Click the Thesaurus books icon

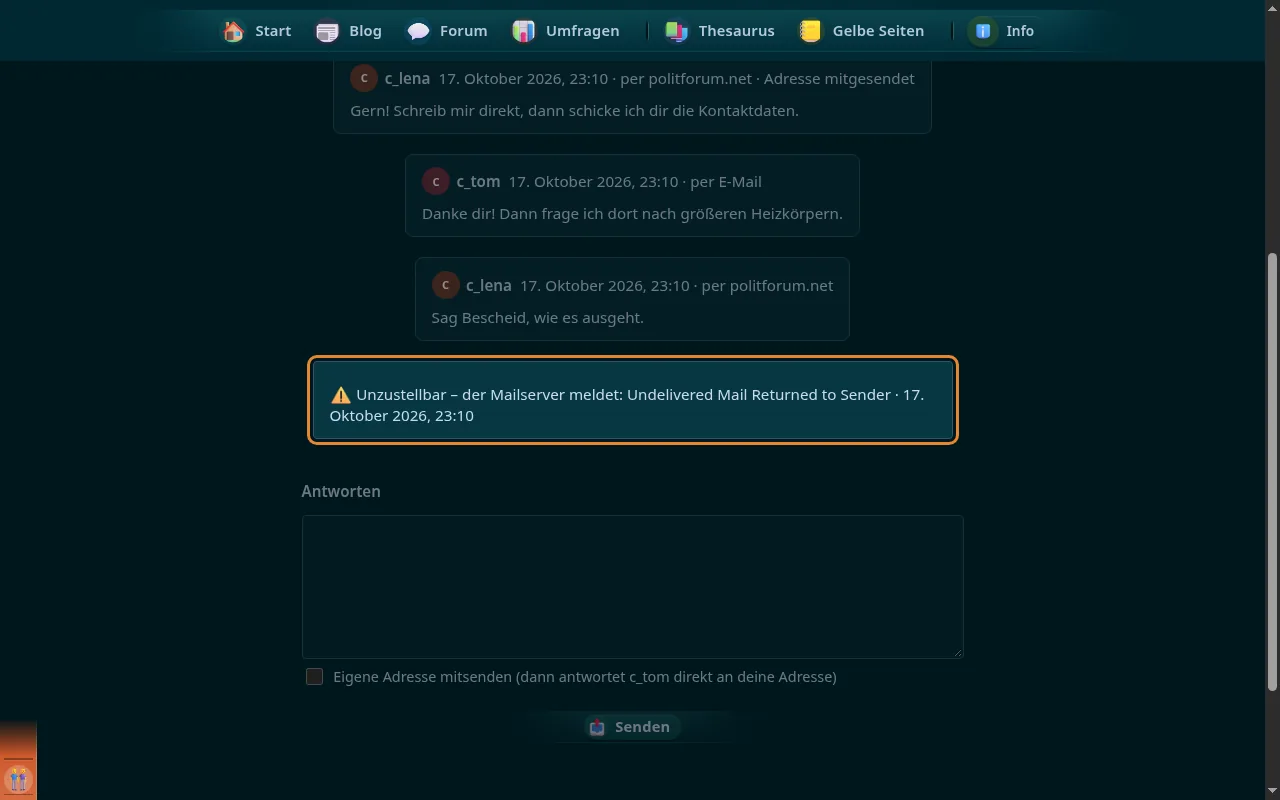point(677,31)
